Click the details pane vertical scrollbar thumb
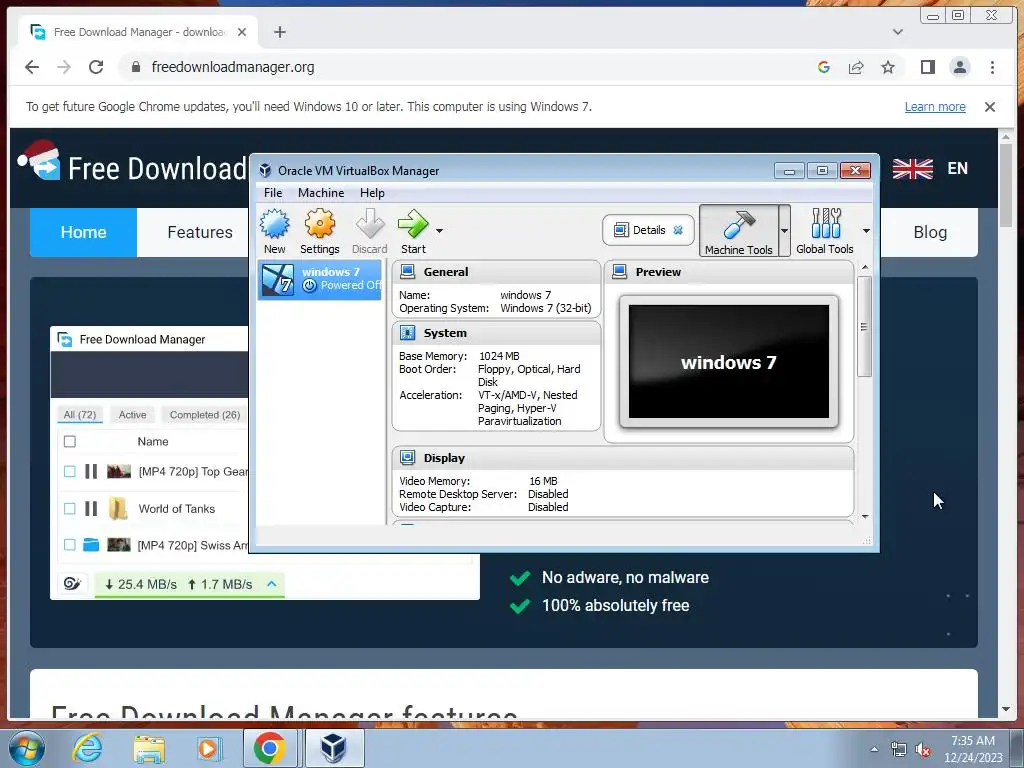Image resolution: width=1024 pixels, height=768 pixels. coord(864,327)
